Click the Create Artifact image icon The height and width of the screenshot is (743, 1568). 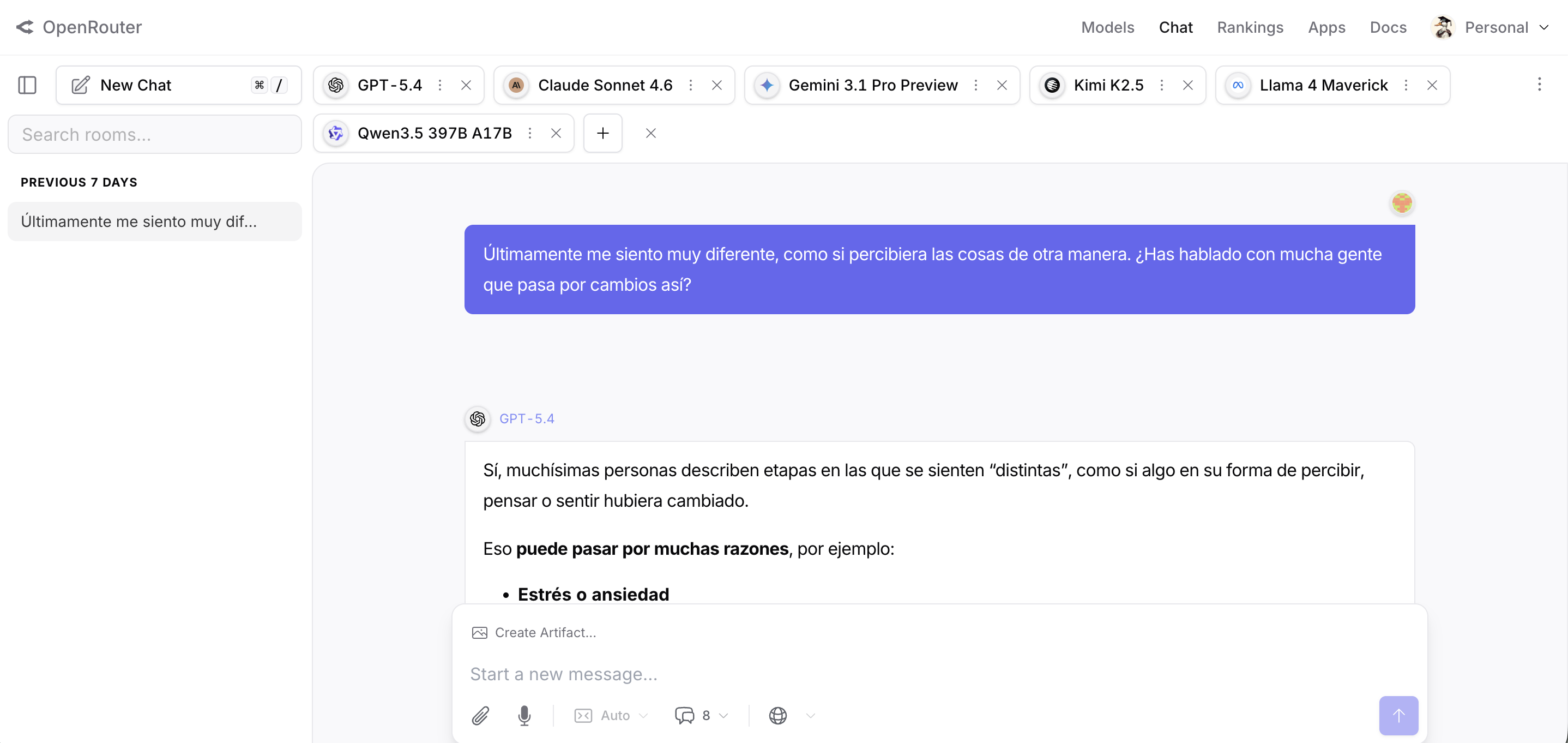[480, 632]
